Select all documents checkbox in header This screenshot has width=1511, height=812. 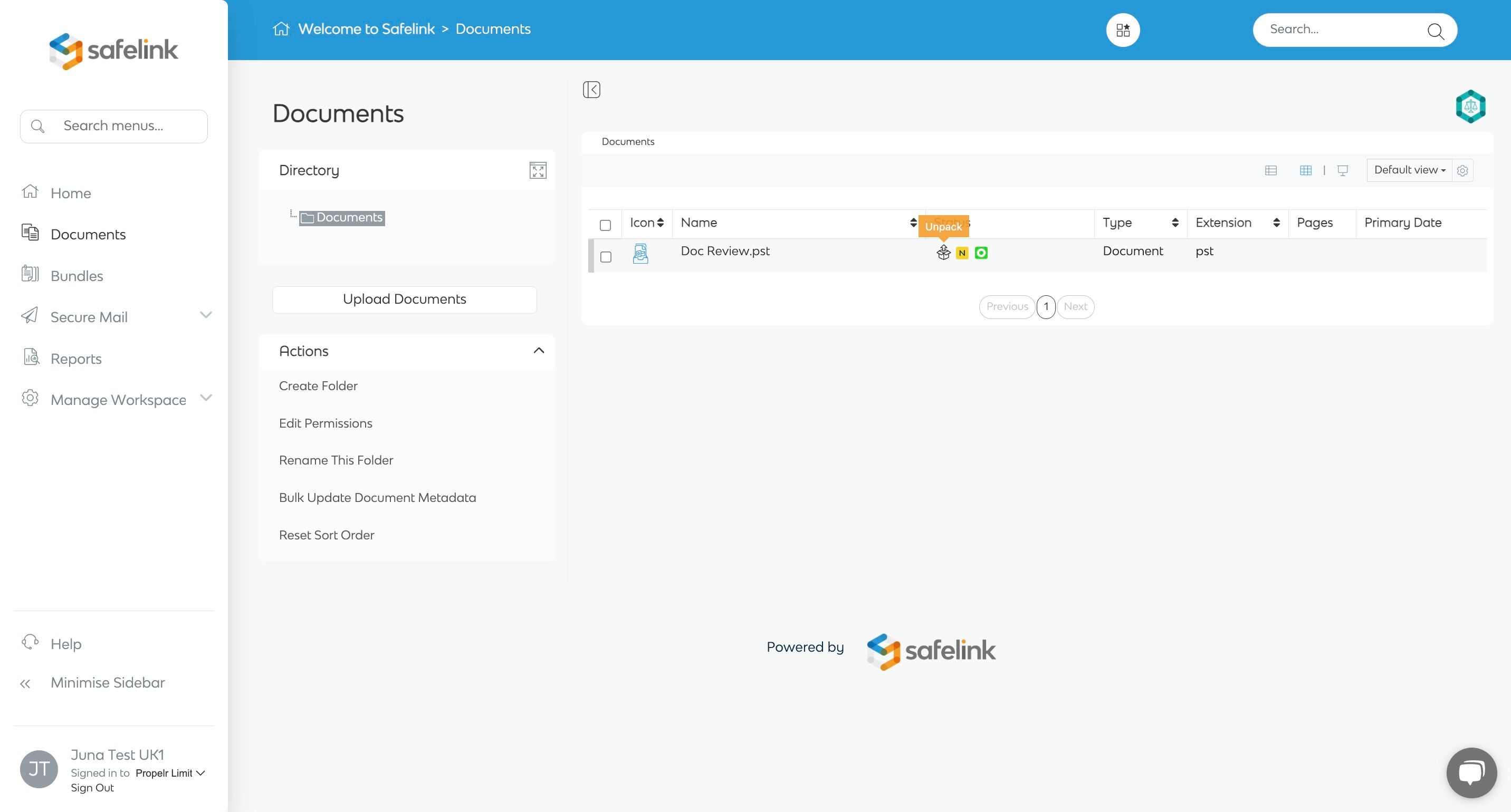(605, 226)
